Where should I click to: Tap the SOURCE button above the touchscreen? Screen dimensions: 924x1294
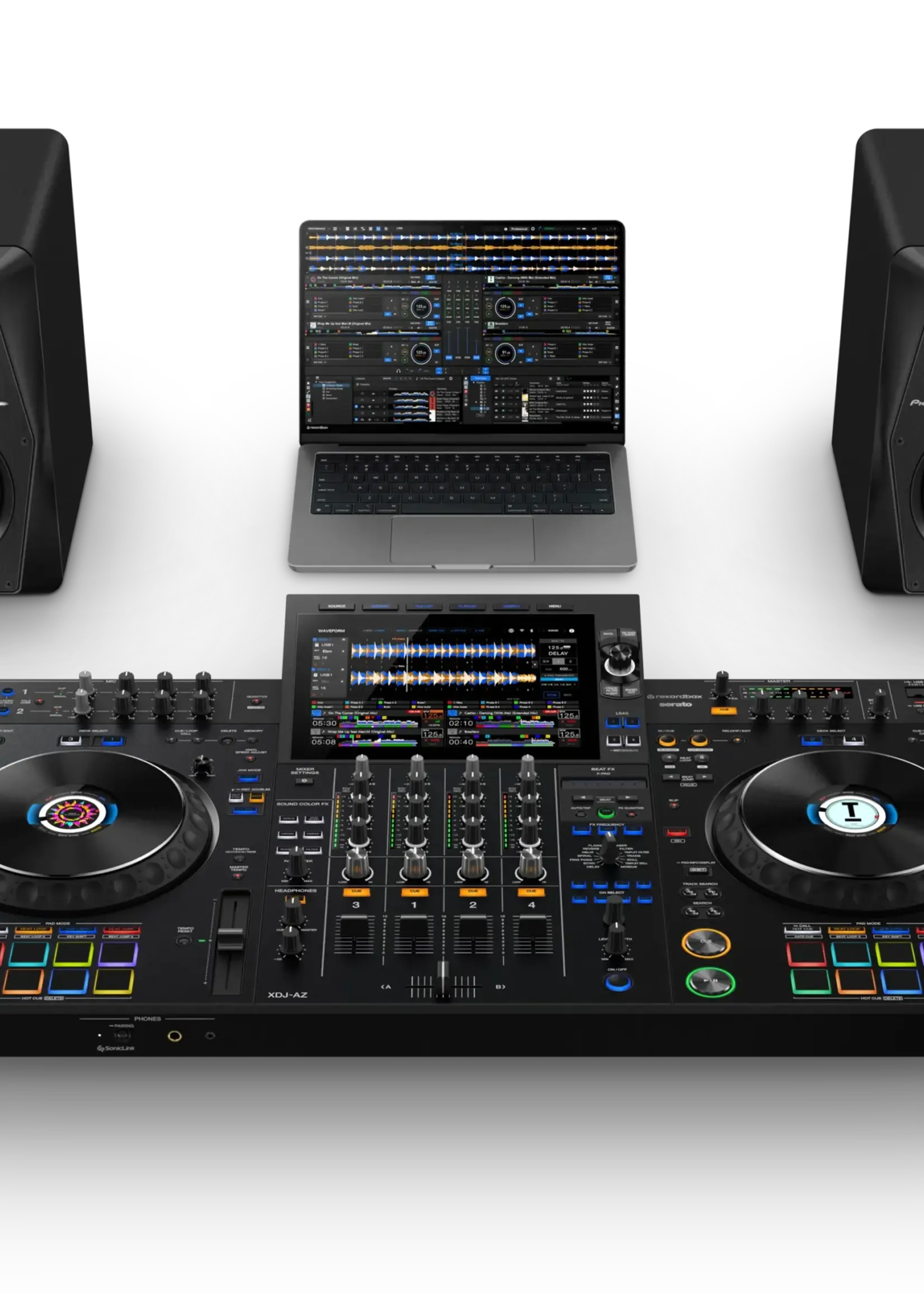coord(337,606)
